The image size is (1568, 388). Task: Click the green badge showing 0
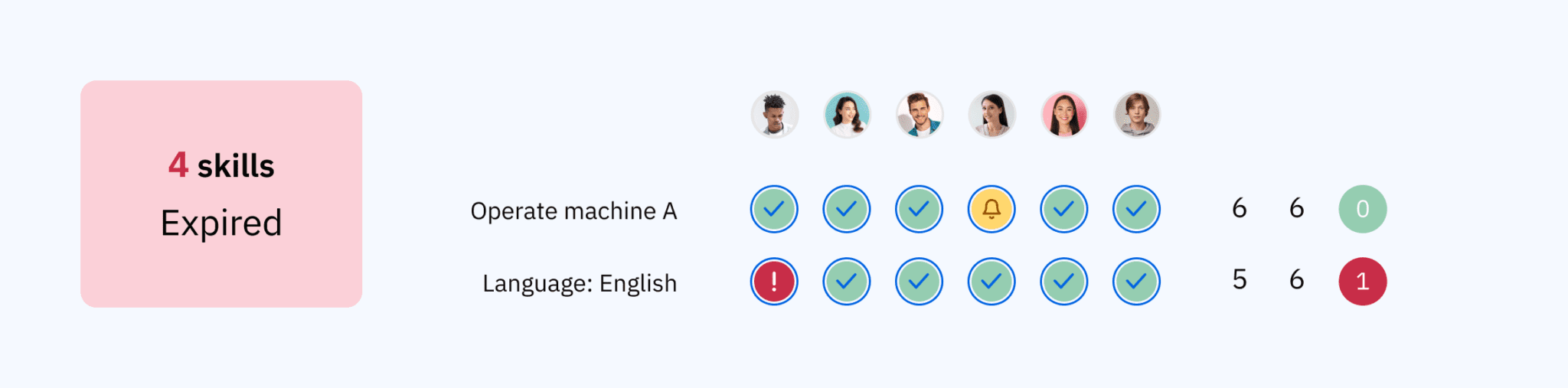coord(1362,209)
